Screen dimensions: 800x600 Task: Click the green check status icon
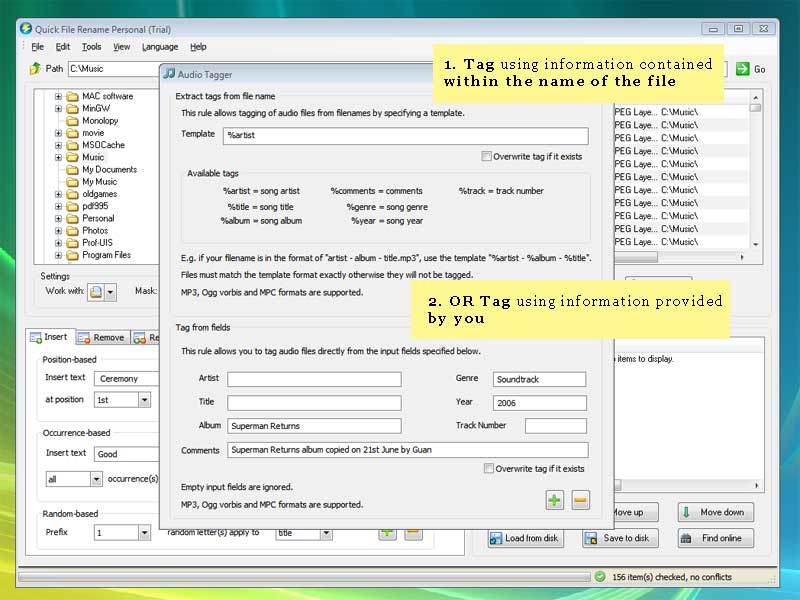600,577
